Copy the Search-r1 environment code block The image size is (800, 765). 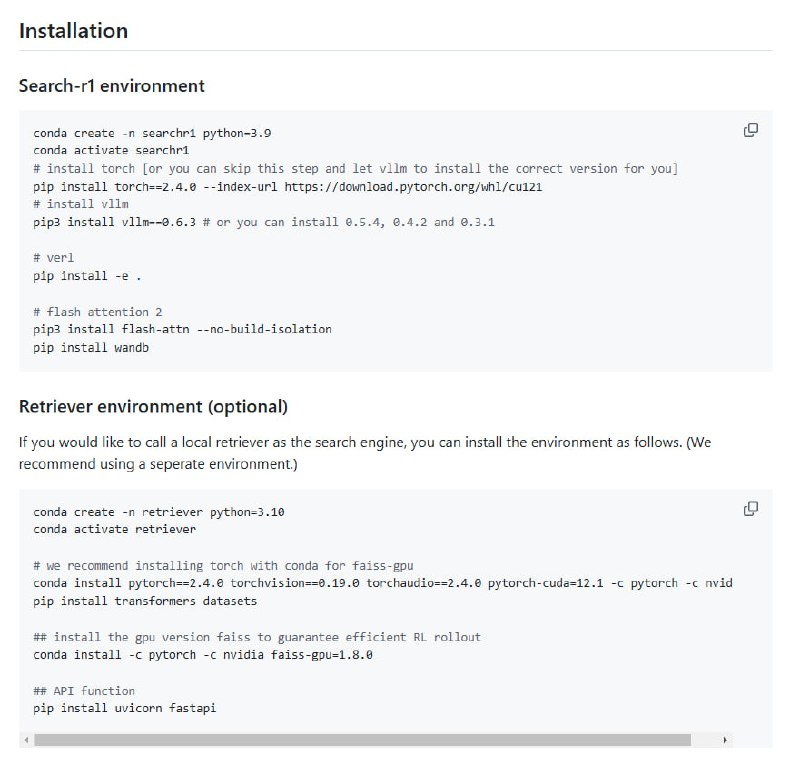(751, 130)
